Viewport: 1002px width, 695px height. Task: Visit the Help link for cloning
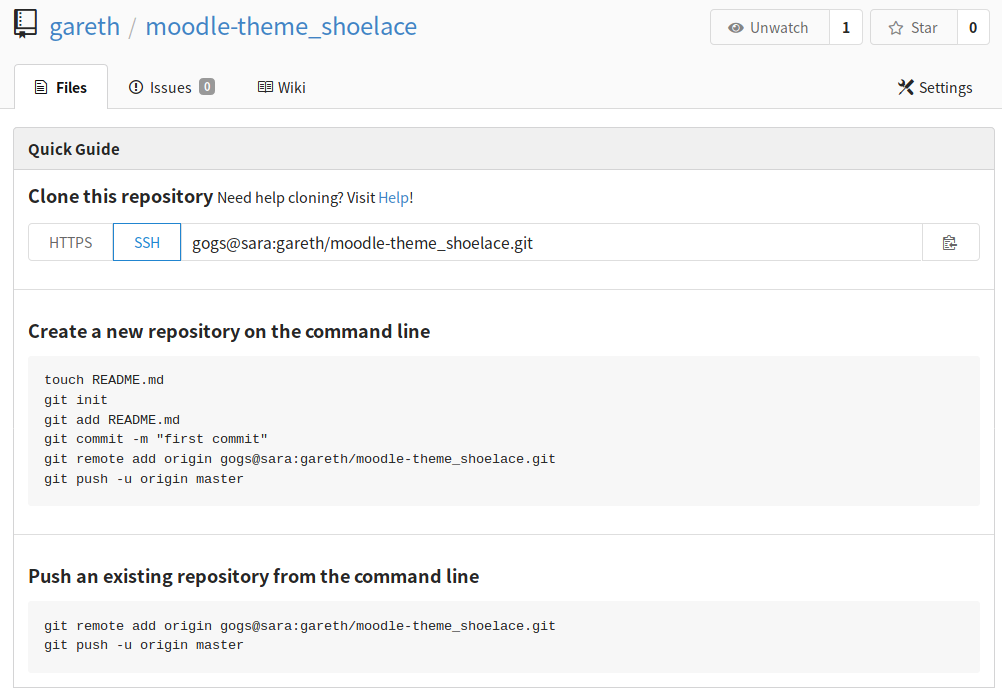pyautogui.click(x=394, y=198)
